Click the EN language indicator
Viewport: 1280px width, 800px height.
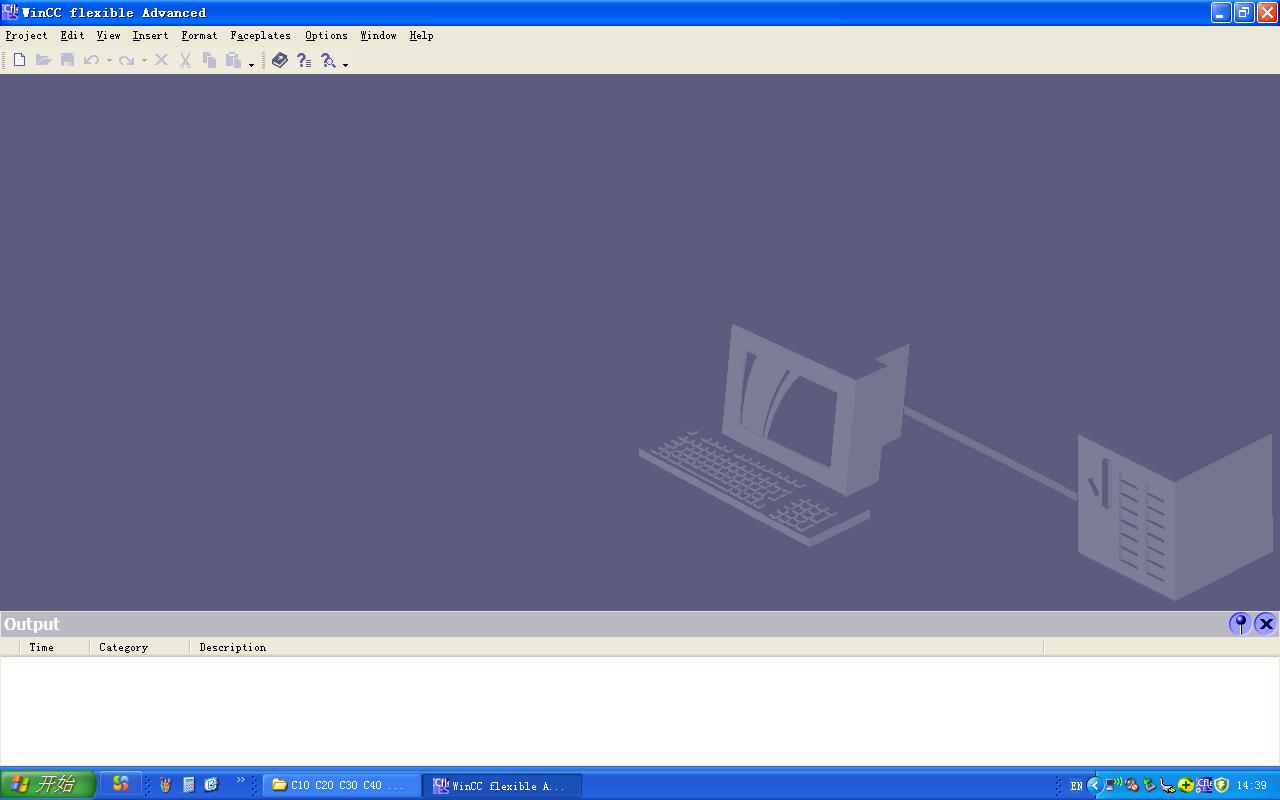[1076, 786]
